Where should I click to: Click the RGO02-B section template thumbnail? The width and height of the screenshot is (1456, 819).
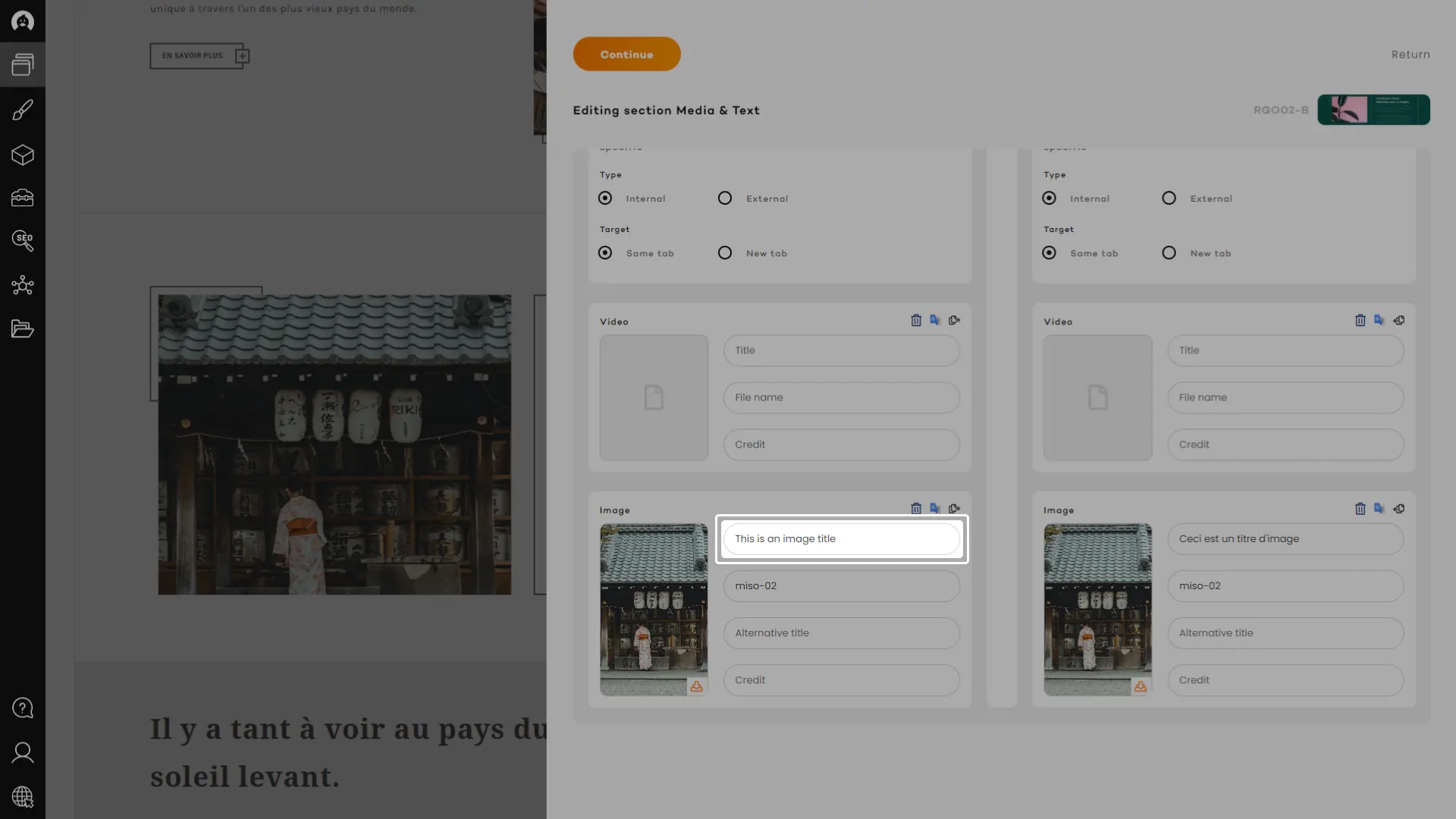tap(1373, 110)
